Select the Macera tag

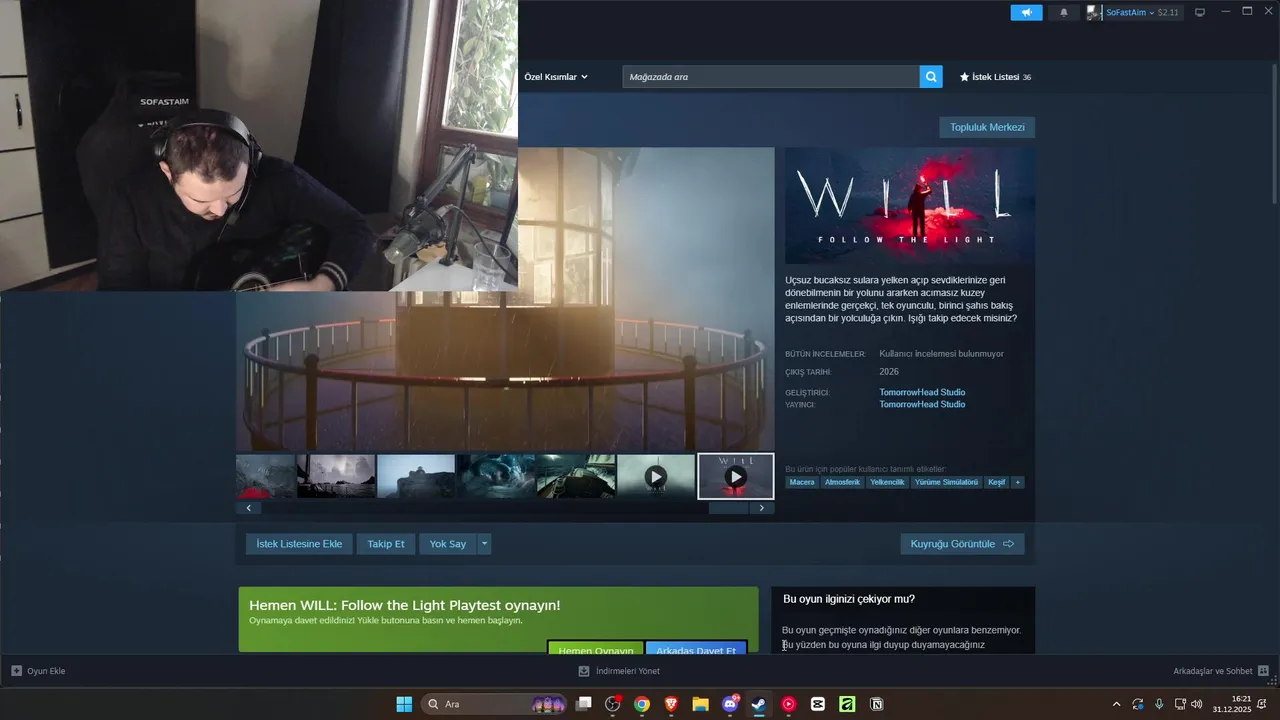coord(802,482)
